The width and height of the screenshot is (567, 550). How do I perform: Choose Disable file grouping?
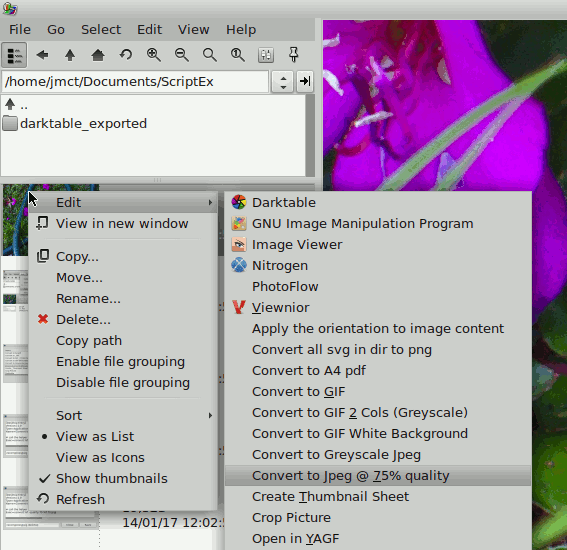coord(123,382)
